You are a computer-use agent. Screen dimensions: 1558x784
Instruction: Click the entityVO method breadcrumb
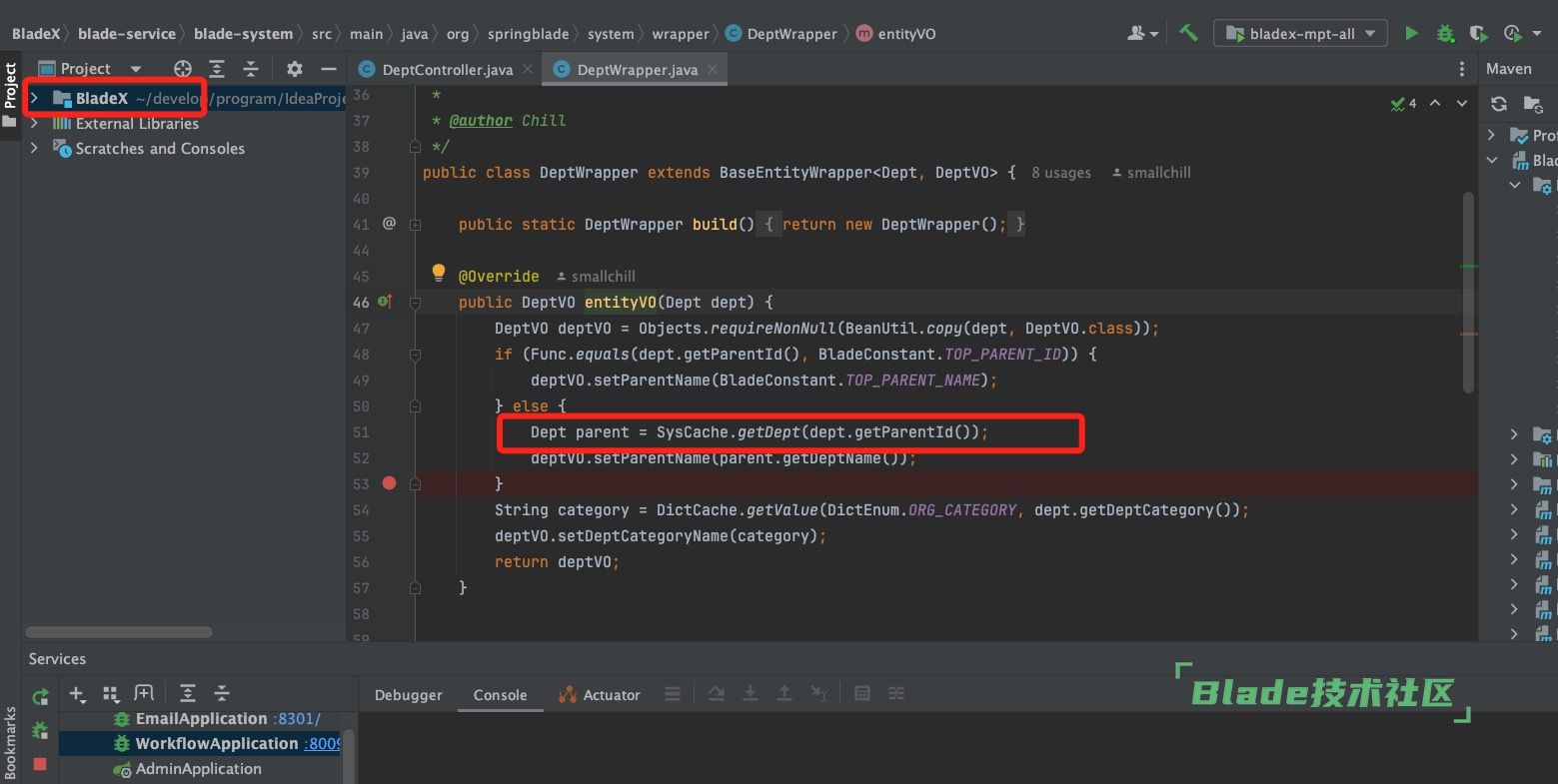click(896, 34)
